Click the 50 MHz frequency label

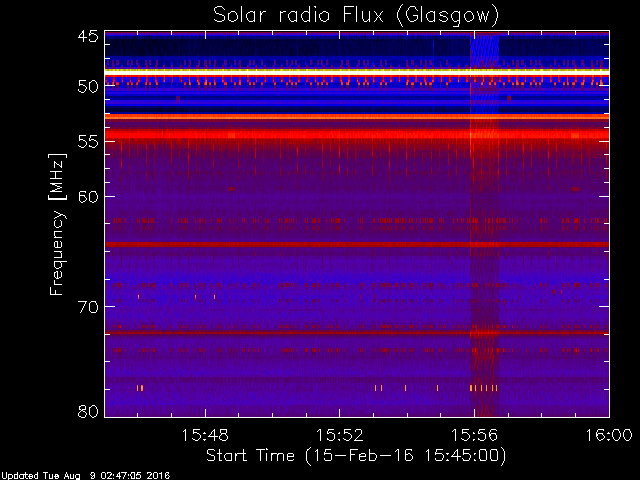[89, 87]
